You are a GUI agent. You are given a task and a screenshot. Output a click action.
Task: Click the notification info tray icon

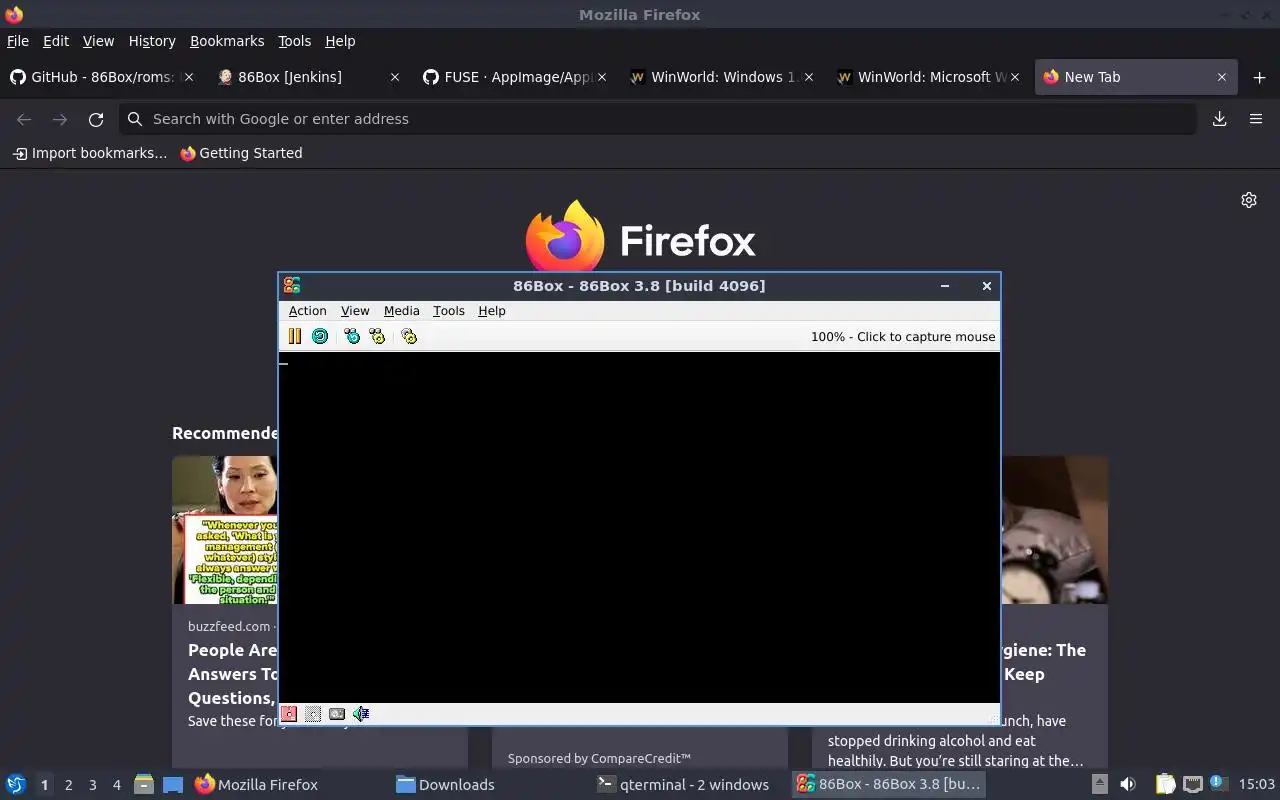(x=1218, y=783)
